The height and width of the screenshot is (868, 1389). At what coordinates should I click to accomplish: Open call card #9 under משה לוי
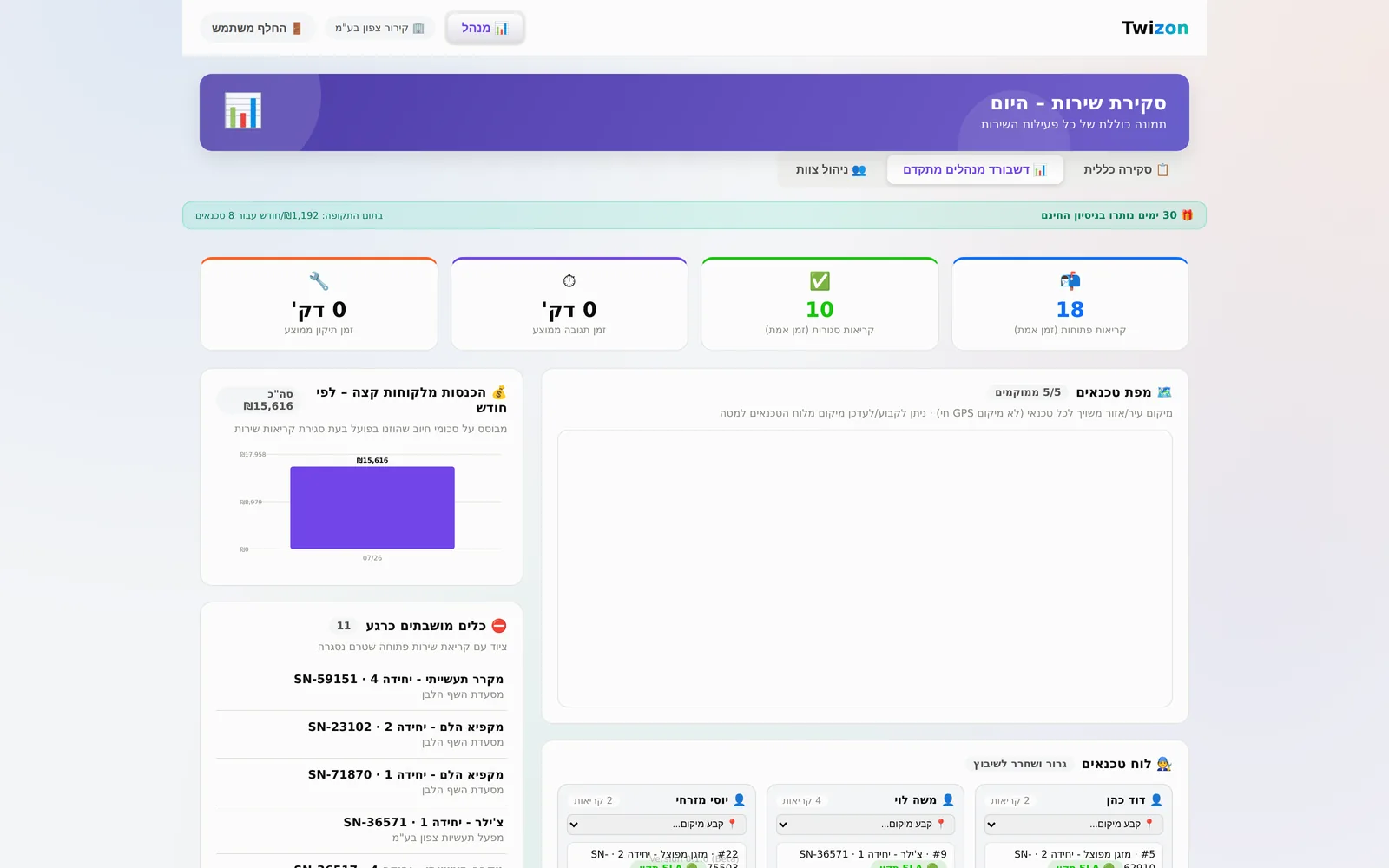point(866,856)
